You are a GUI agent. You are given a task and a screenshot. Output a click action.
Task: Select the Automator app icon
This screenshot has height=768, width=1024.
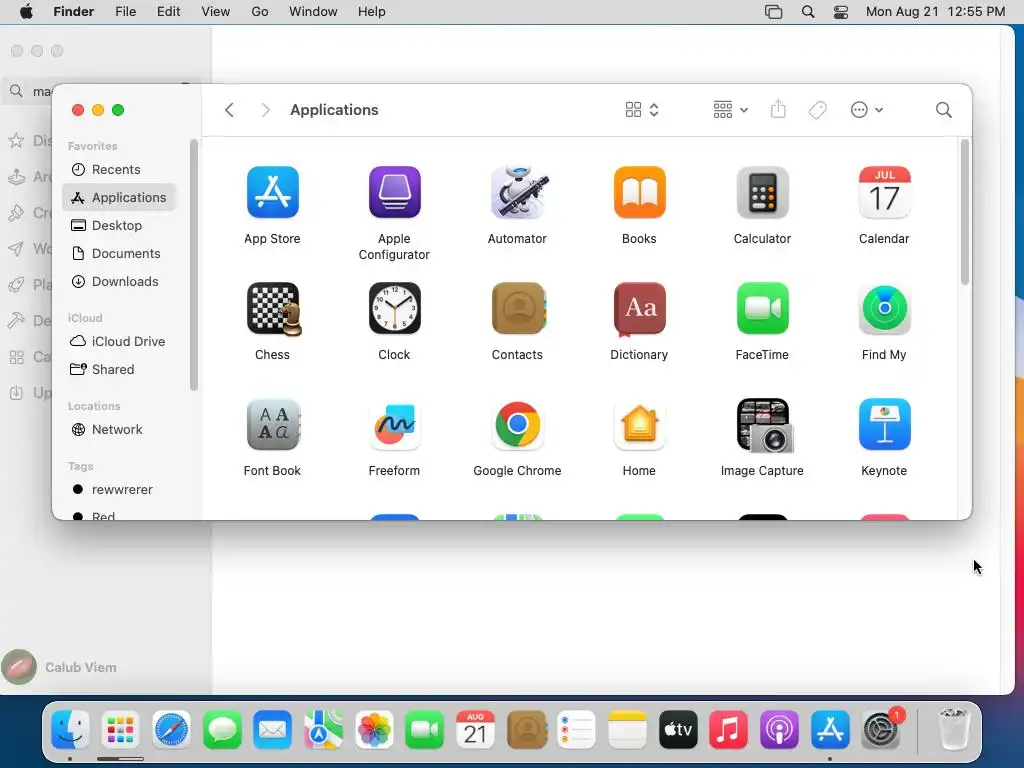(517, 192)
